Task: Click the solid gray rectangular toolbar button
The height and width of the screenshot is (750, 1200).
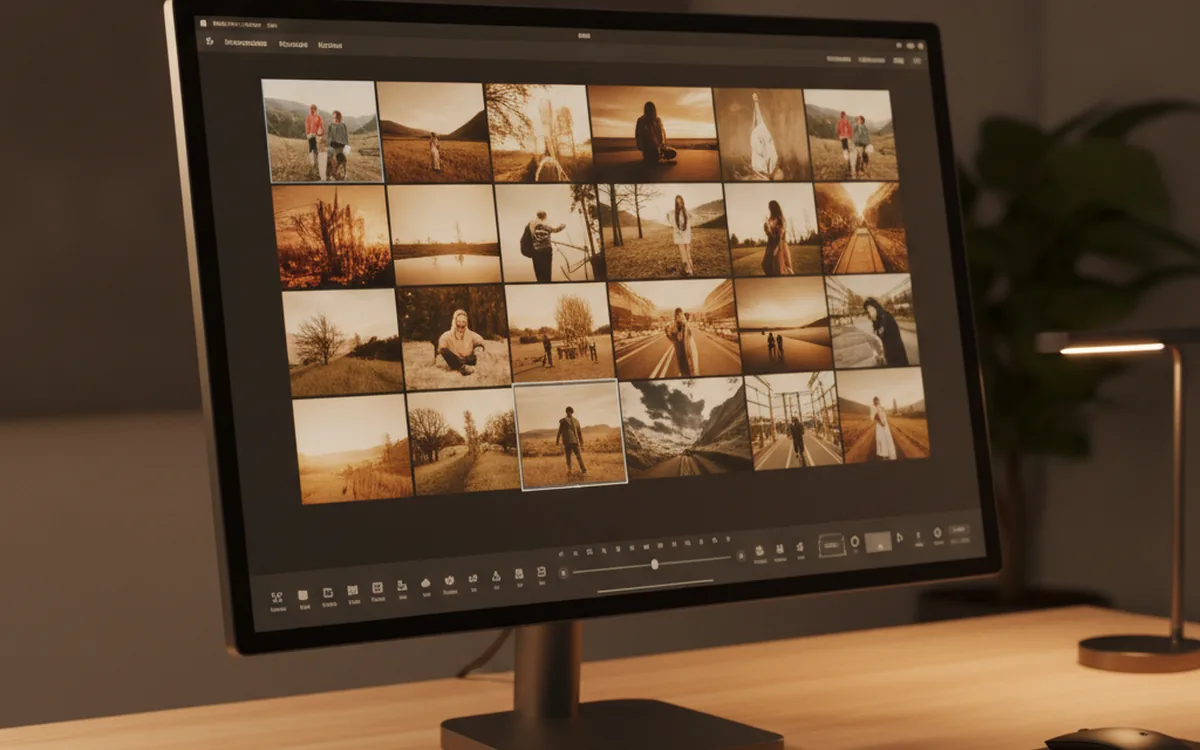Action: point(878,541)
